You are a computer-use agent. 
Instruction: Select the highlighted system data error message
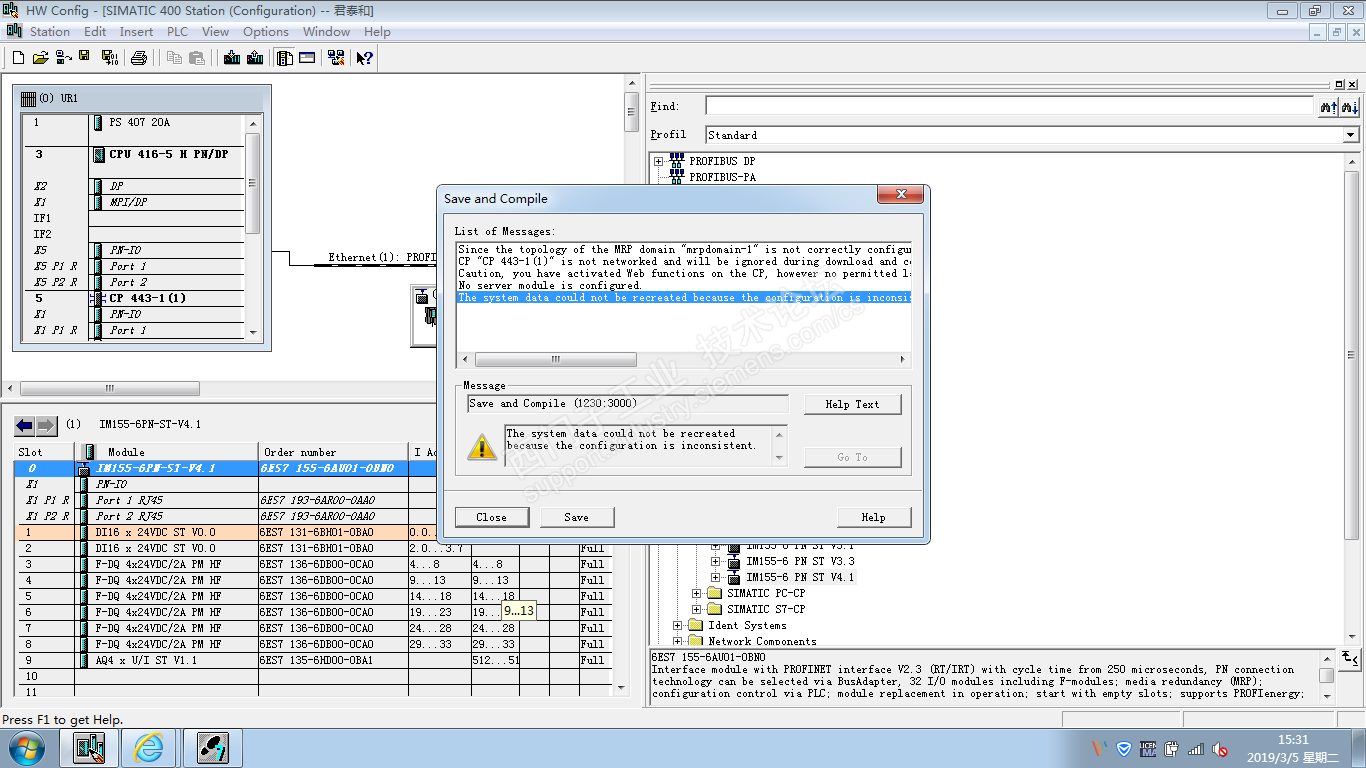[x=684, y=298]
